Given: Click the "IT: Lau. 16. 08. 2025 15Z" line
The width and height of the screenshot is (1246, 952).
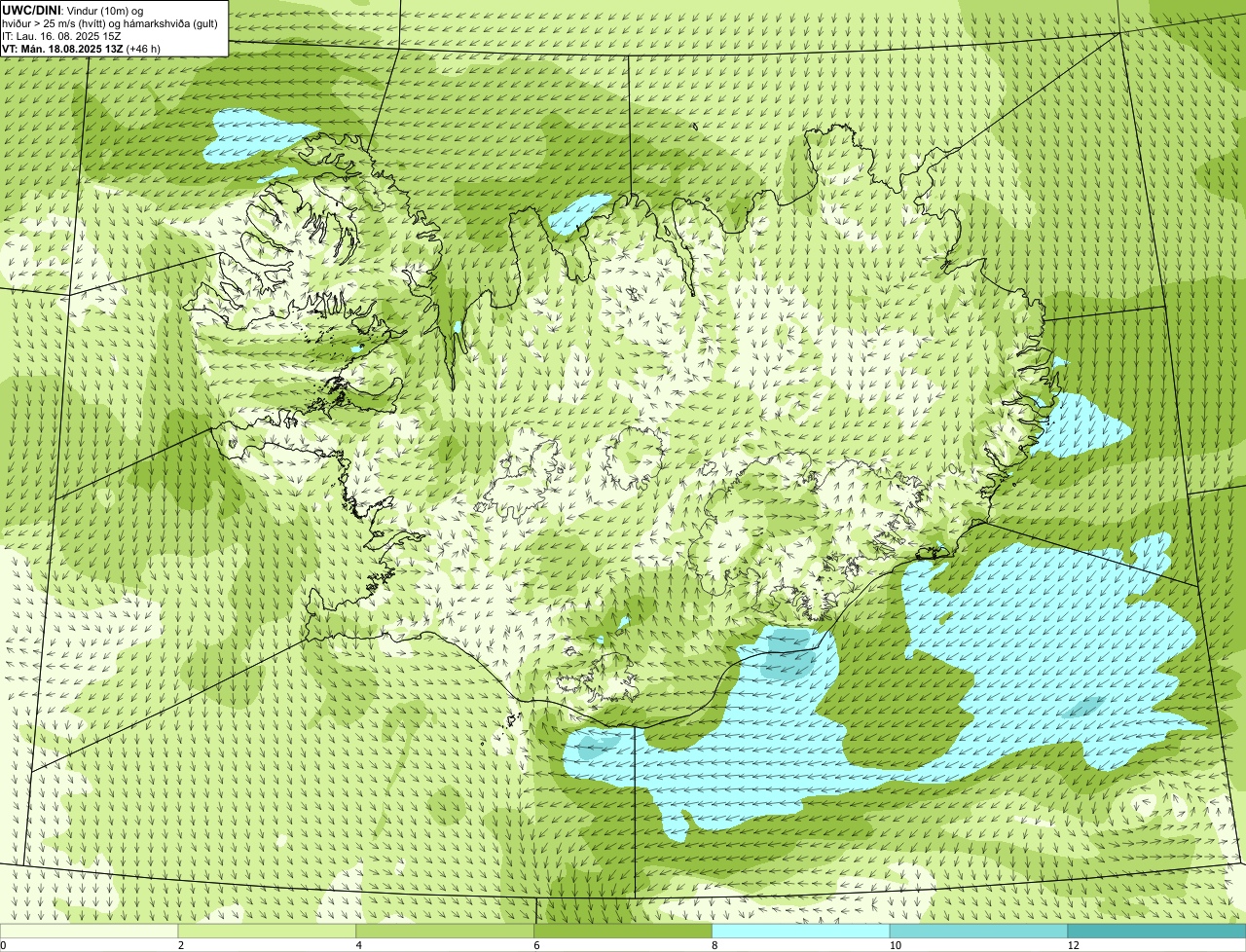Looking at the screenshot, I should [x=61, y=36].
